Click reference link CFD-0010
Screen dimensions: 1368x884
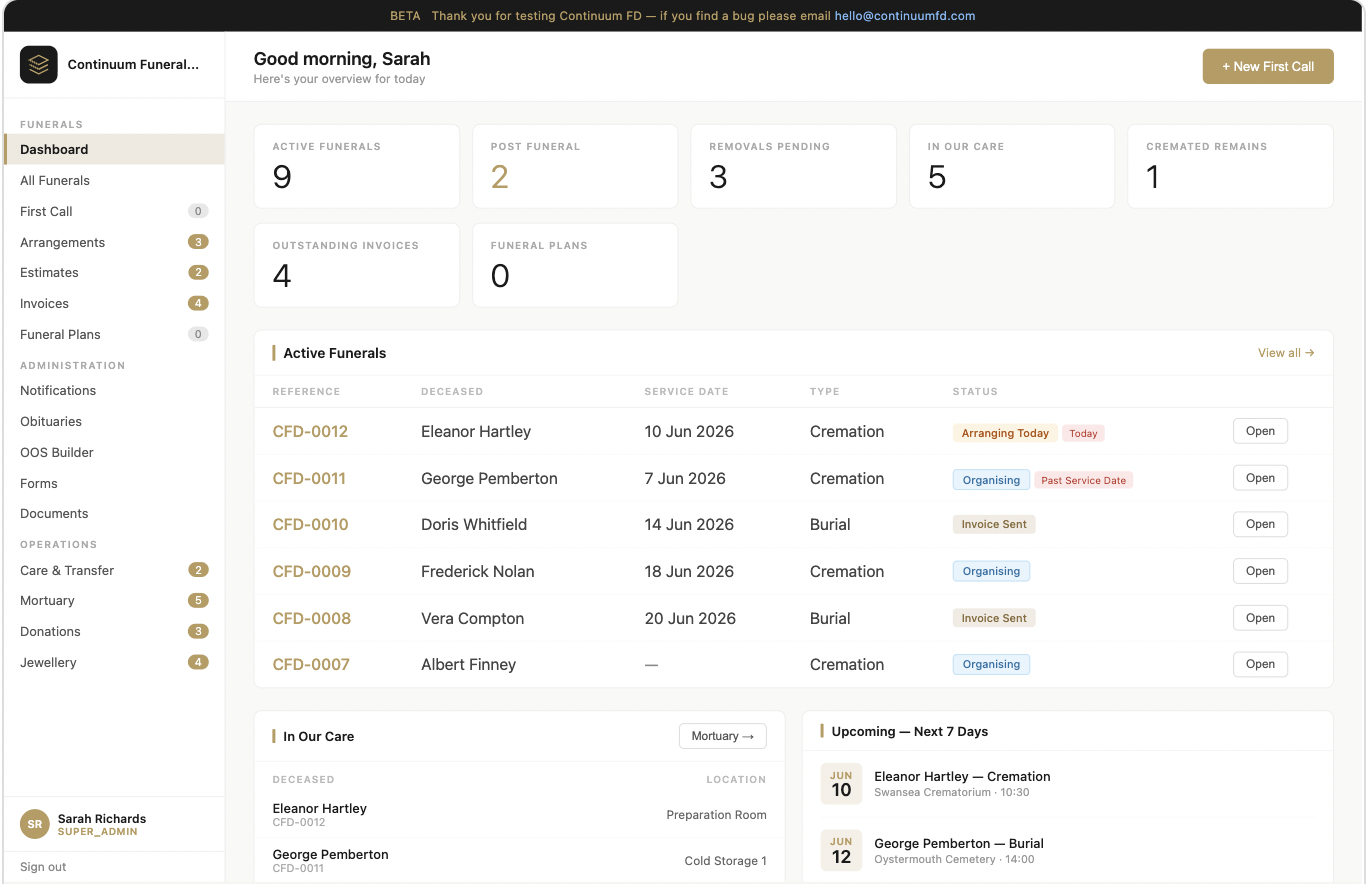pos(310,524)
